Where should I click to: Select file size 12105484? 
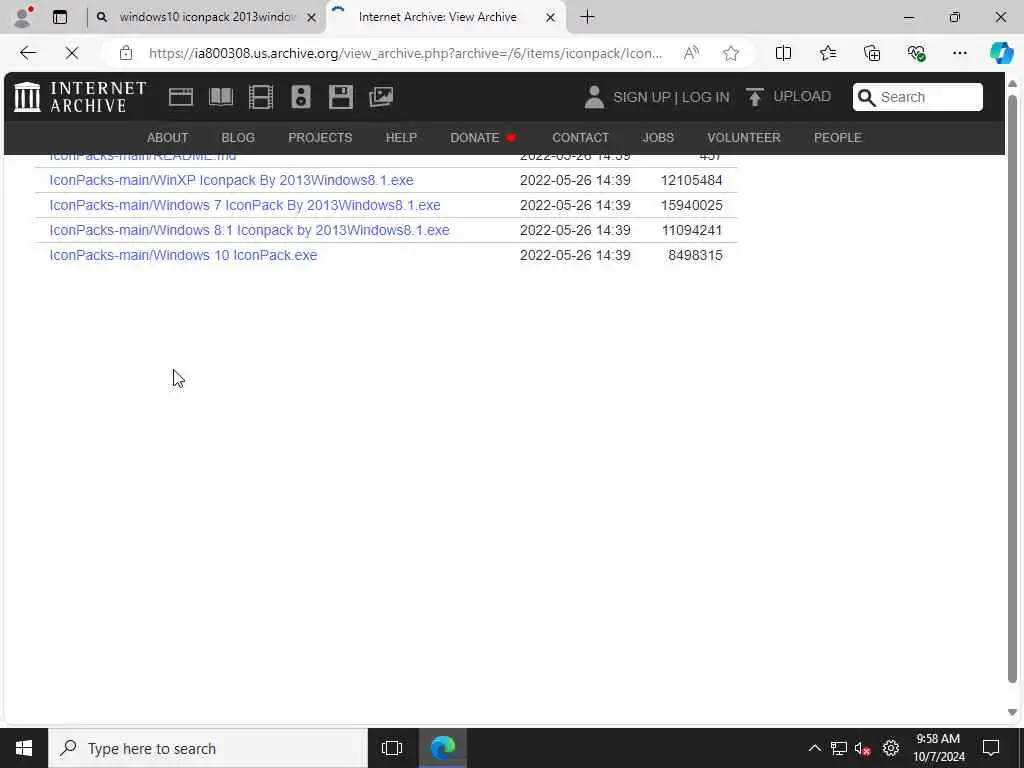691,180
